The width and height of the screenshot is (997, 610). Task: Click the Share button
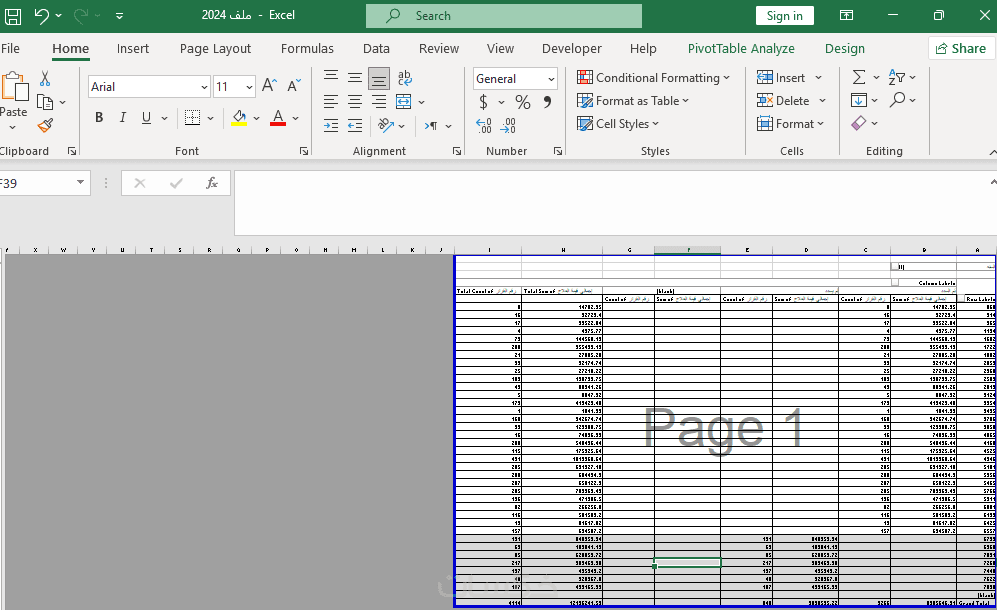point(961,48)
